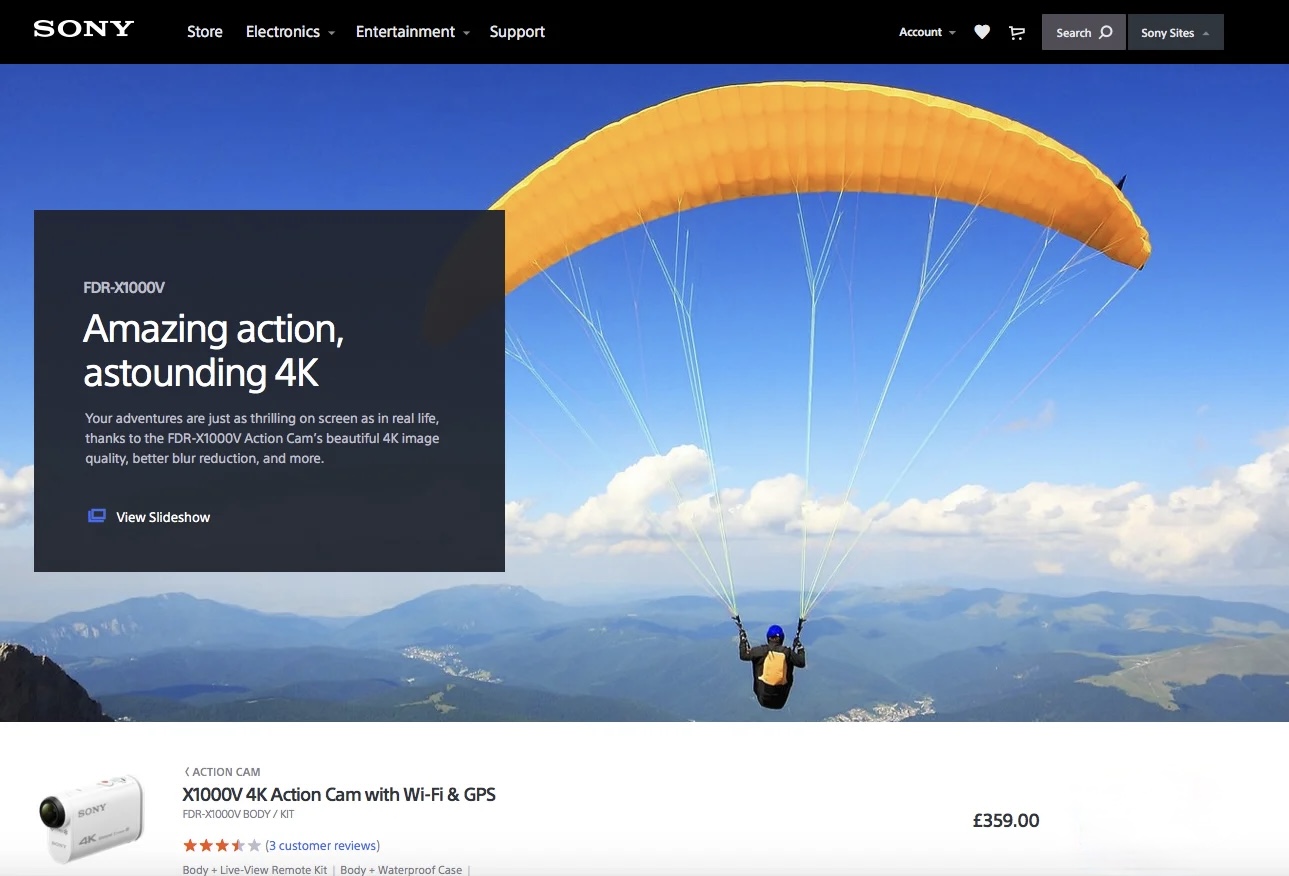Viewport: 1289px width, 876px height.
Task: Expand the Electronics menu
Action: [x=290, y=32]
